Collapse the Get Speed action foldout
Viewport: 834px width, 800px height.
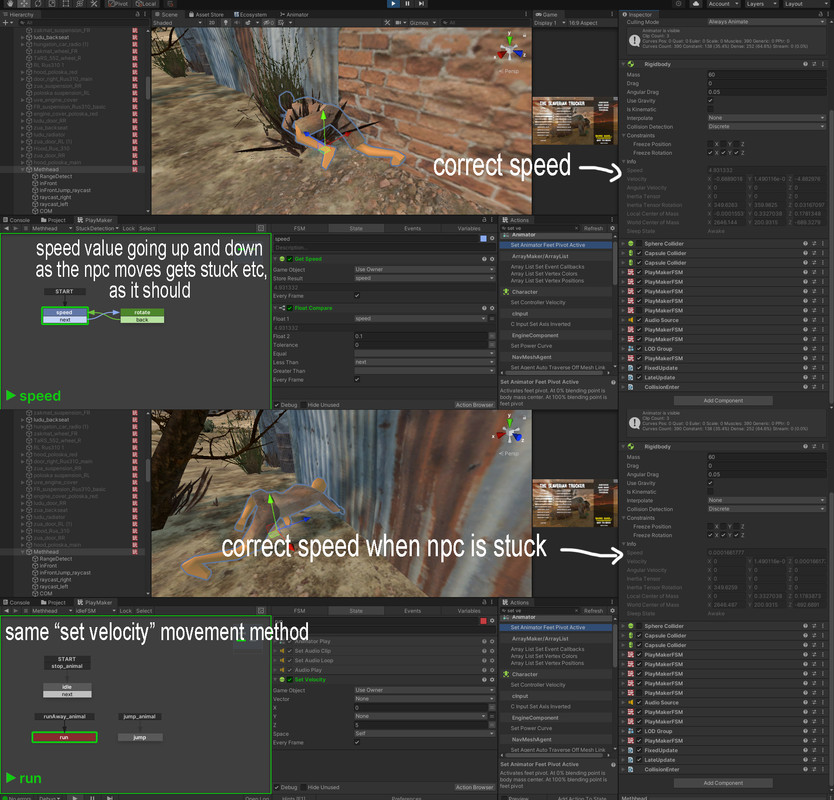click(x=276, y=259)
